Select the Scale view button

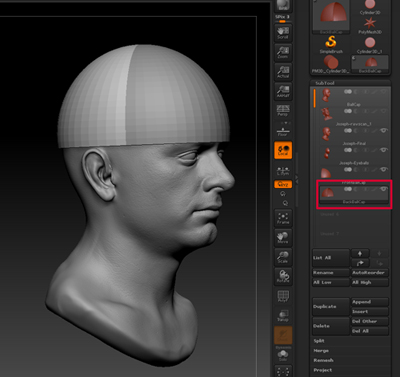coord(283,257)
